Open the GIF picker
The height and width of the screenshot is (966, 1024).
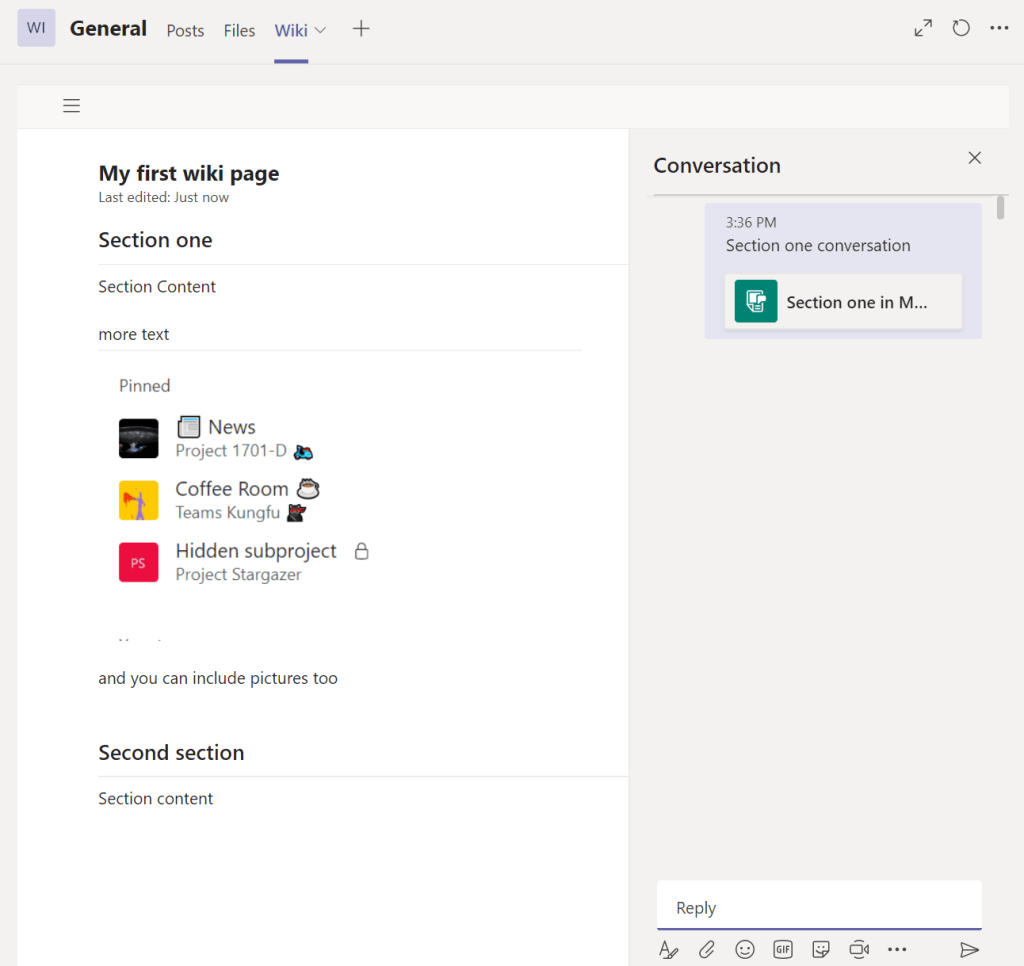tap(782, 950)
